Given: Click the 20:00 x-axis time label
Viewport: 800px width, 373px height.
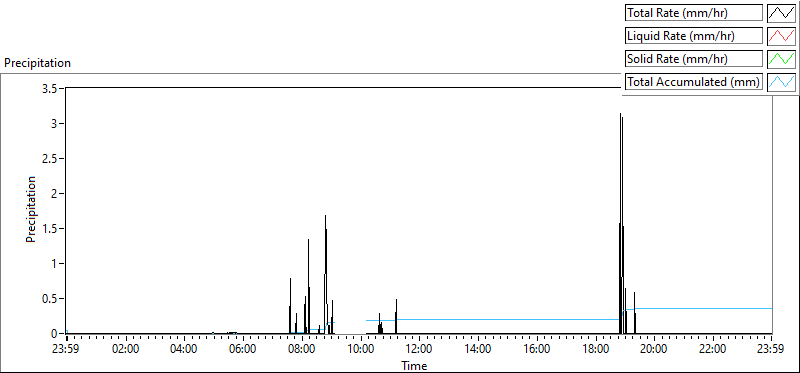Looking at the screenshot, I should 654,350.
